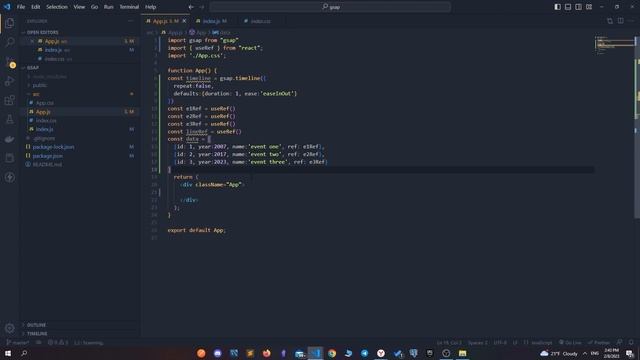Open the Selection menu
The image size is (640, 360).
pos(57,7)
